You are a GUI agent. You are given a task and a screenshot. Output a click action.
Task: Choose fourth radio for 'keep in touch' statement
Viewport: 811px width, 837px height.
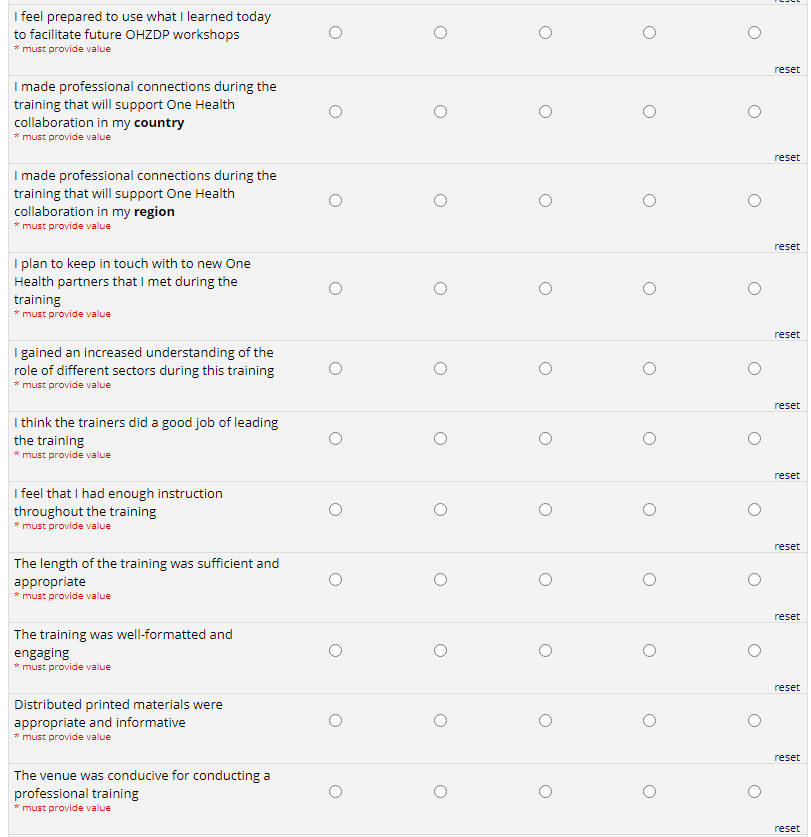click(649, 288)
